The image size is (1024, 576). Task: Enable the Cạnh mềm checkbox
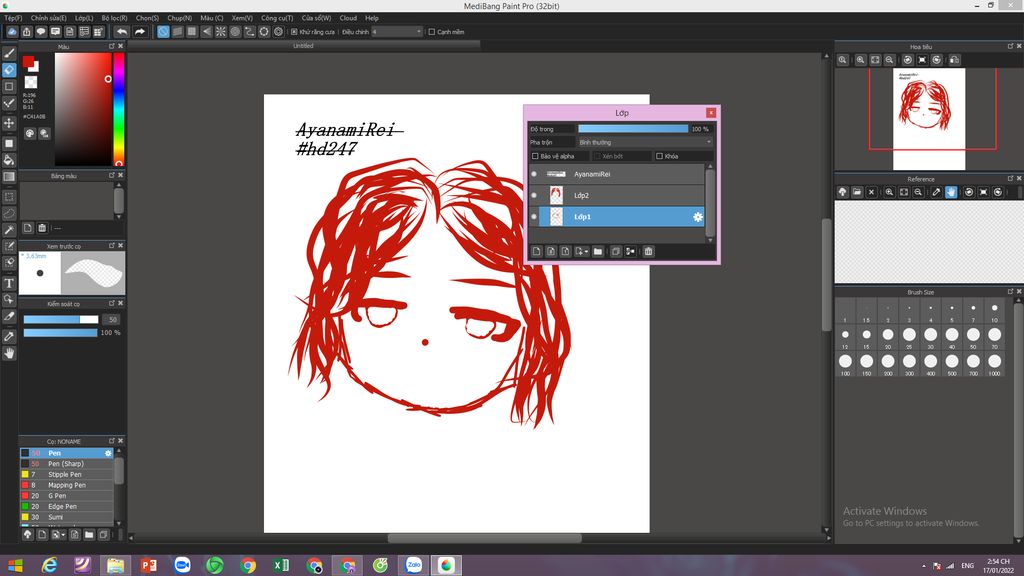[x=432, y=31]
